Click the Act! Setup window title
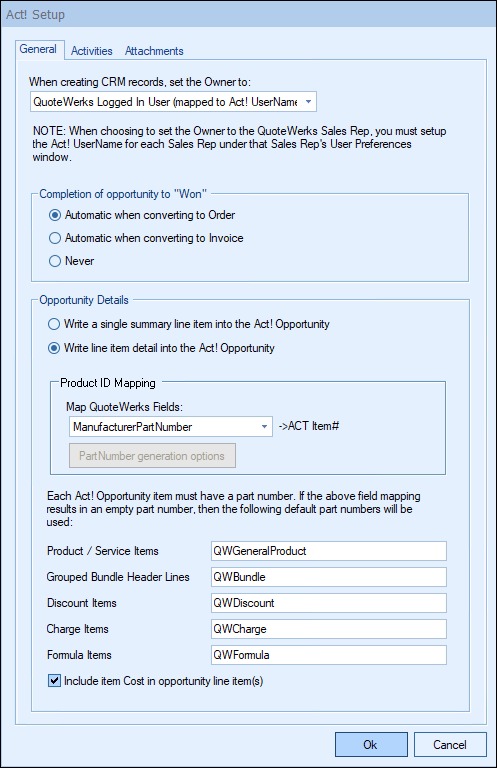Viewport: 497px width, 768px height. [35, 15]
